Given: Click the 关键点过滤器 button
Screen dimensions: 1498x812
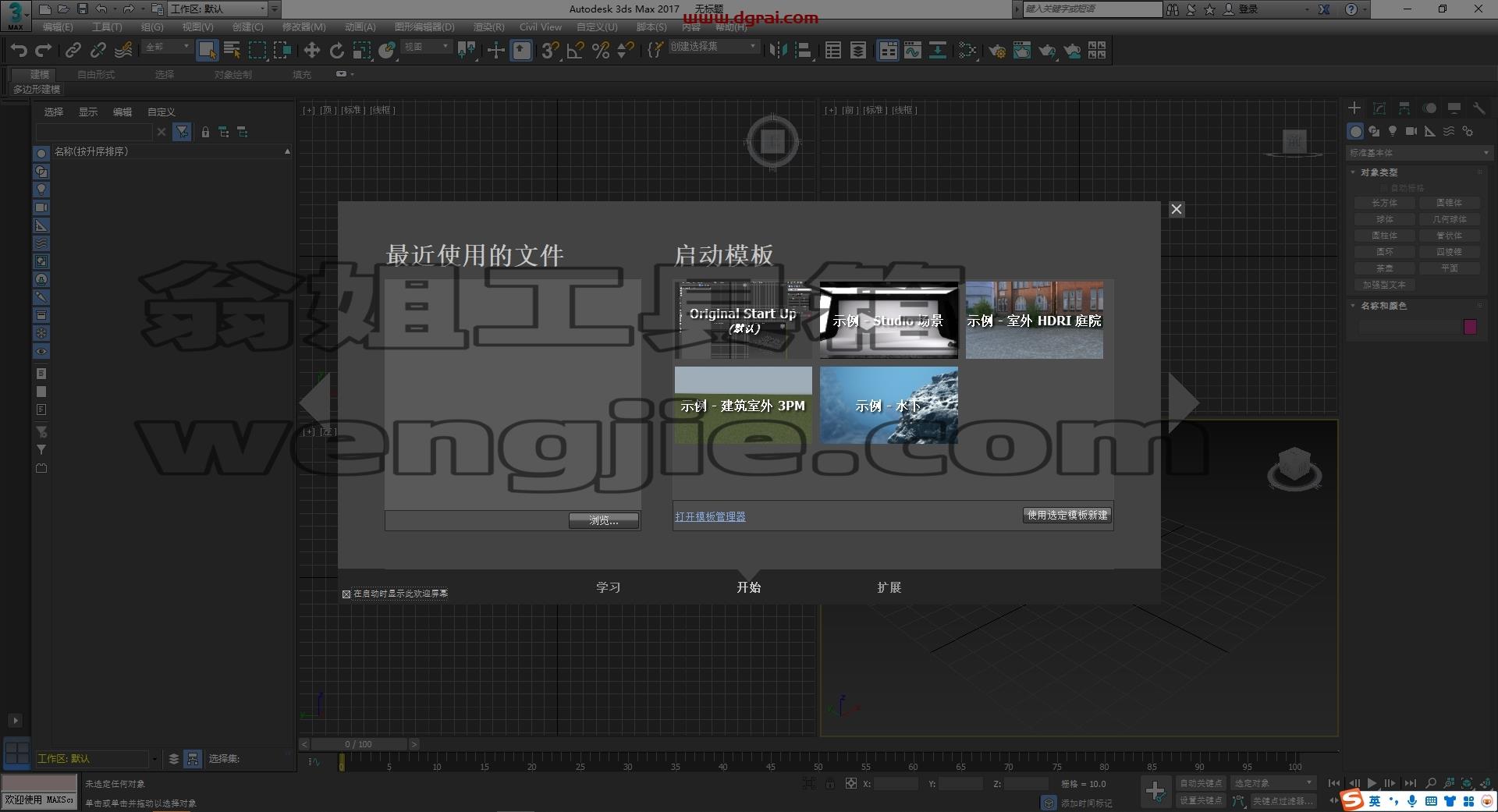Looking at the screenshot, I should tap(1283, 801).
